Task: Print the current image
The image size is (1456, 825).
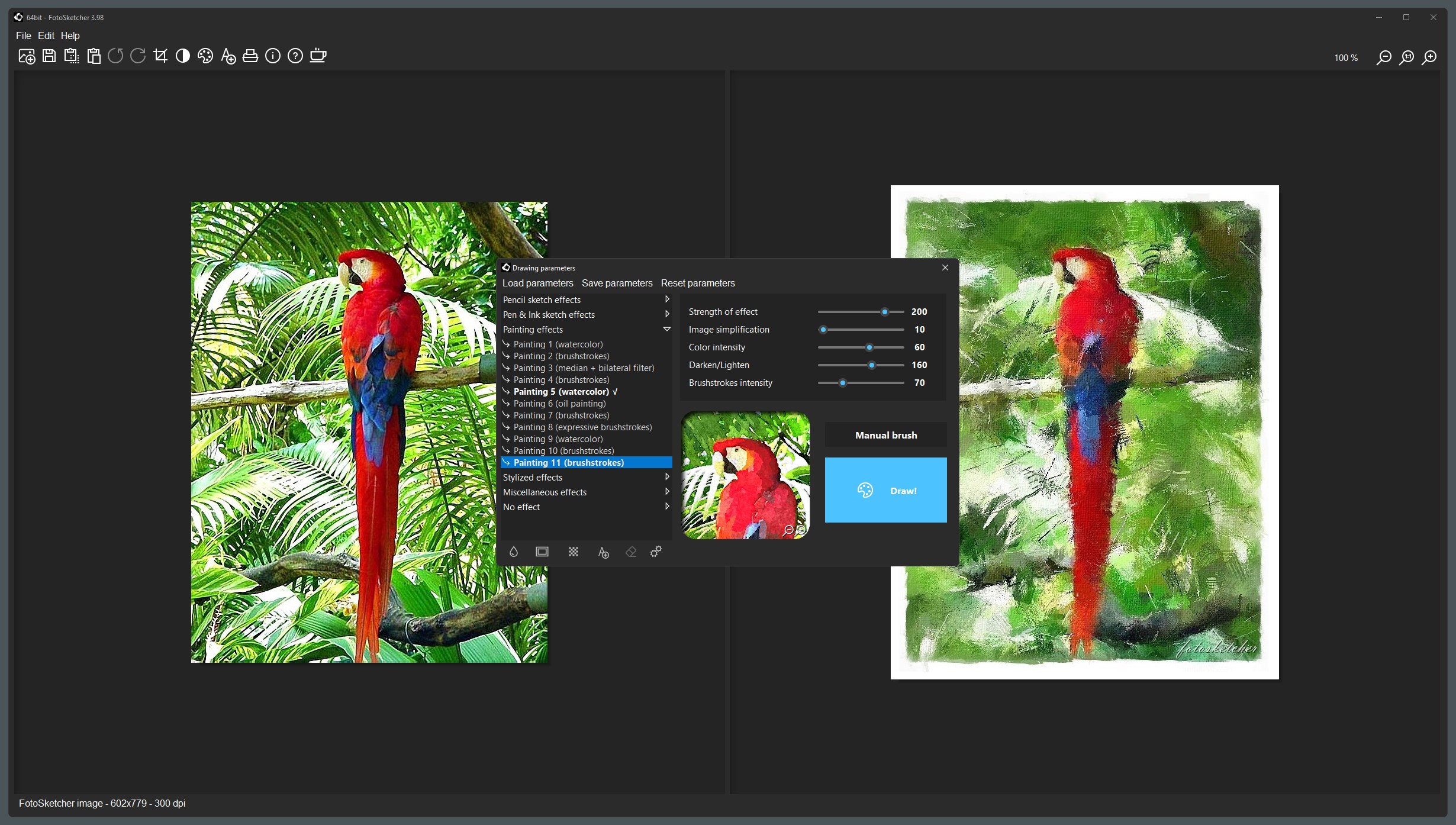Action: pyautogui.click(x=250, y=56)
